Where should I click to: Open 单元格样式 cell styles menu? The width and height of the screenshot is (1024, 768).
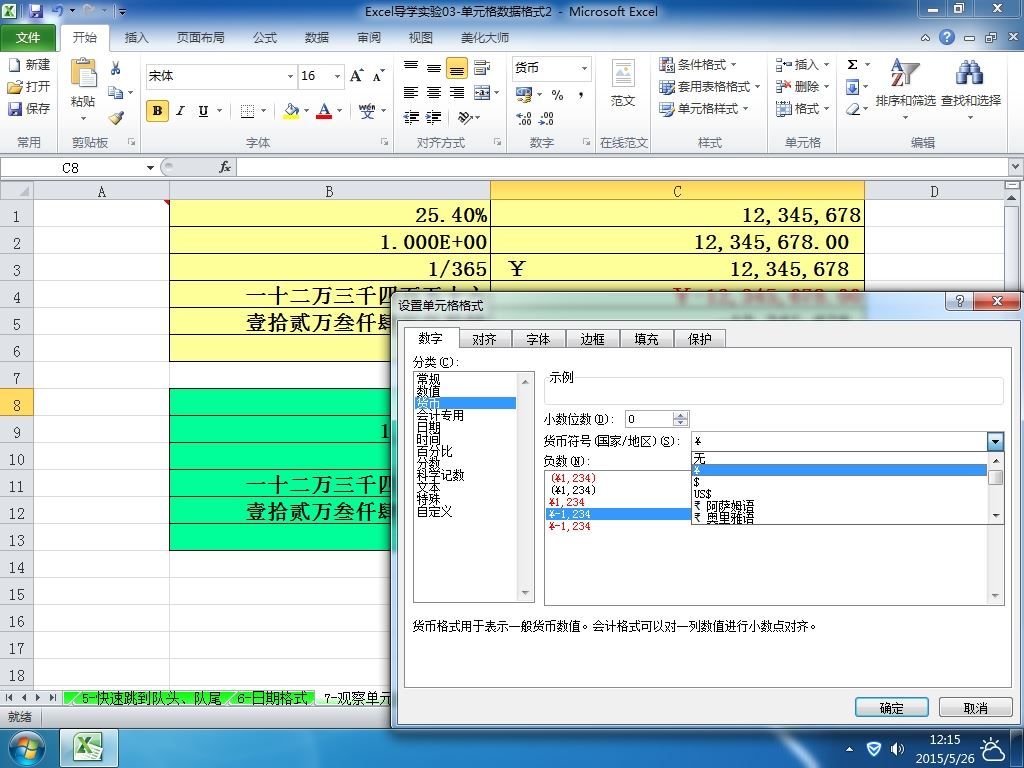(703, 108)
